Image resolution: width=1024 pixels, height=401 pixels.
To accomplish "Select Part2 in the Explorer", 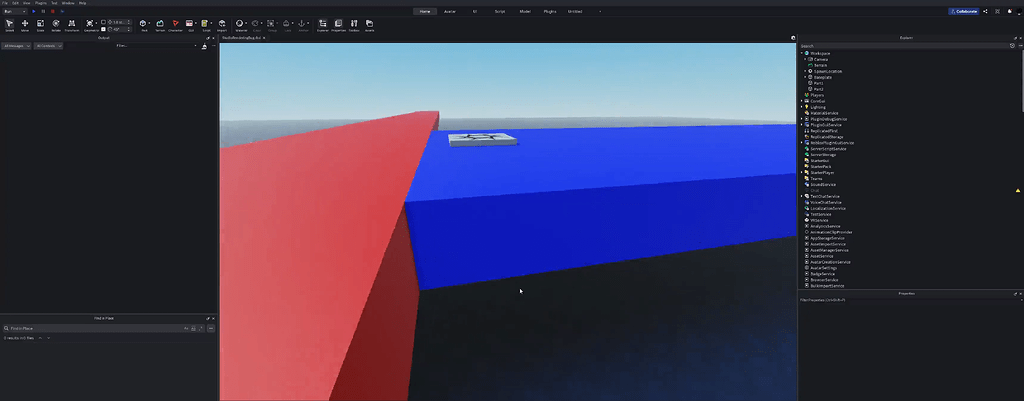I will tap(818, 89).
